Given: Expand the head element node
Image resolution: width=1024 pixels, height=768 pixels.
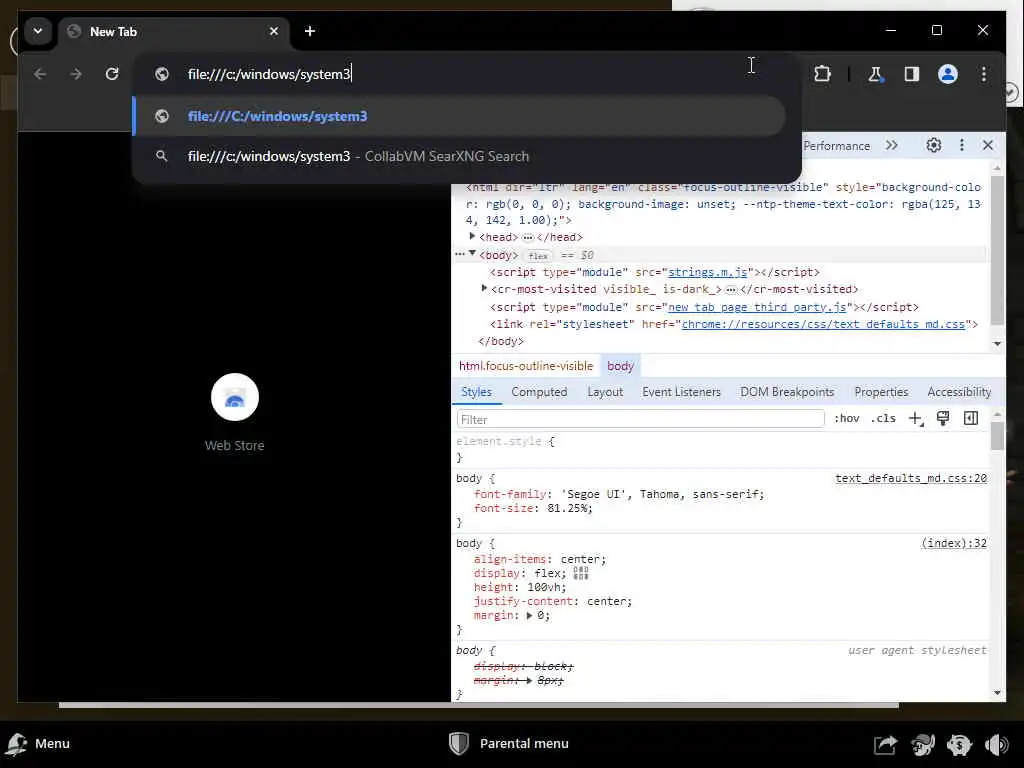Looking at the screenshot, I should 472,236.
